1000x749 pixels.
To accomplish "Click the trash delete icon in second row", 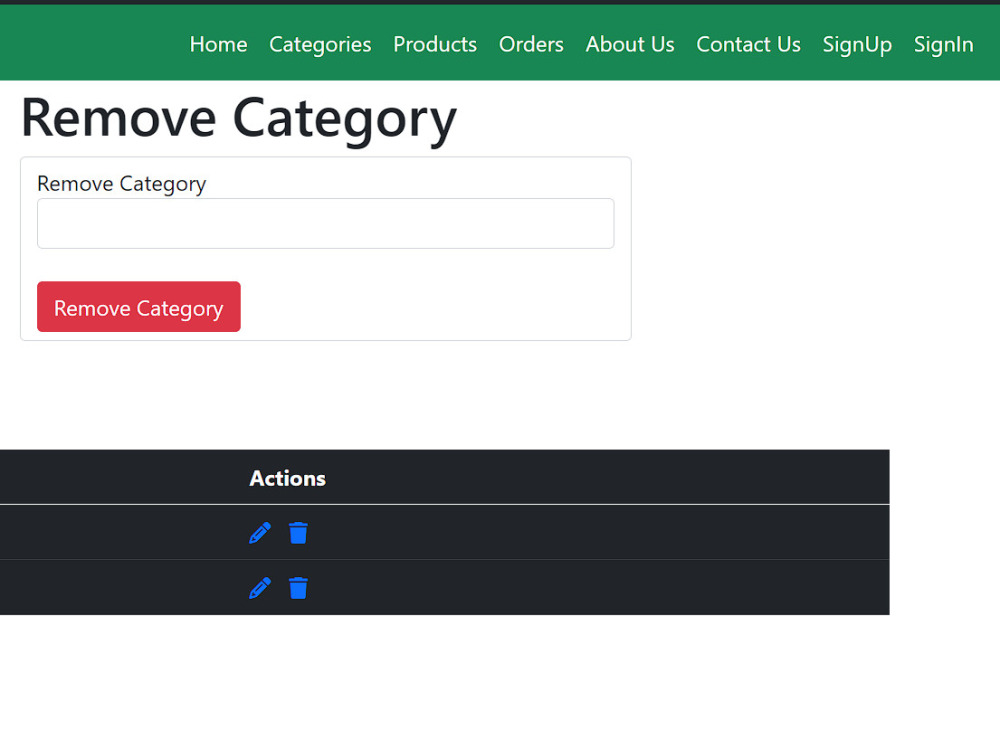I will (x=298, y=588).
